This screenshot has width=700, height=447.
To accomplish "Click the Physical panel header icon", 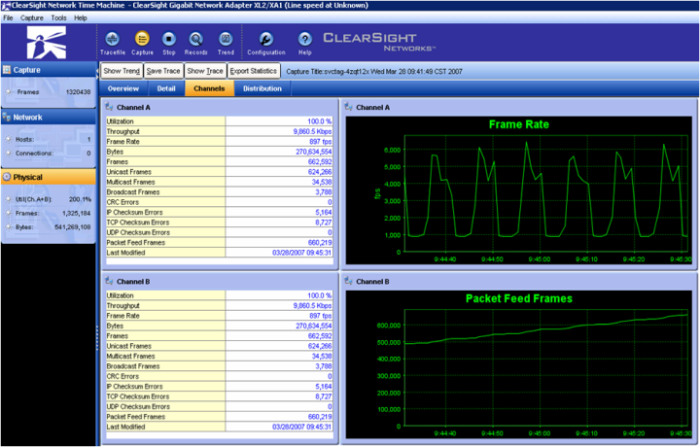I will coord(7,177).
